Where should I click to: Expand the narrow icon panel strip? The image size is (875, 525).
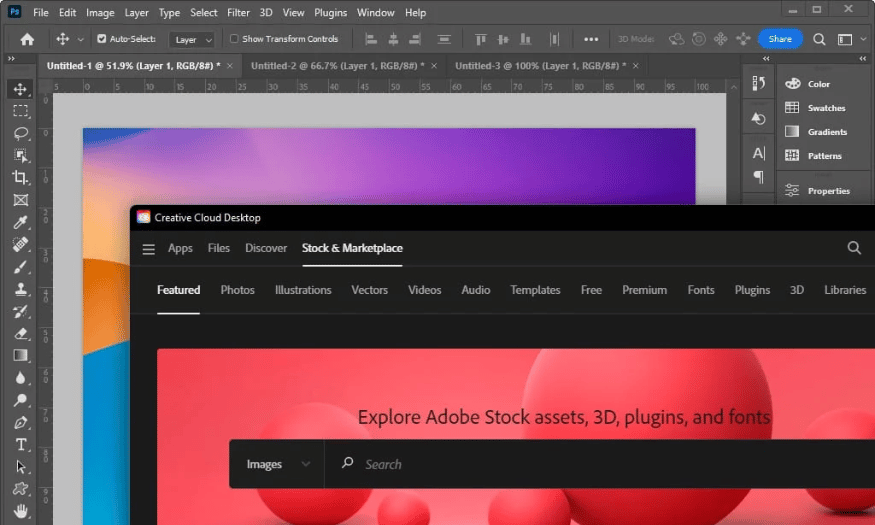click(766, 59)
